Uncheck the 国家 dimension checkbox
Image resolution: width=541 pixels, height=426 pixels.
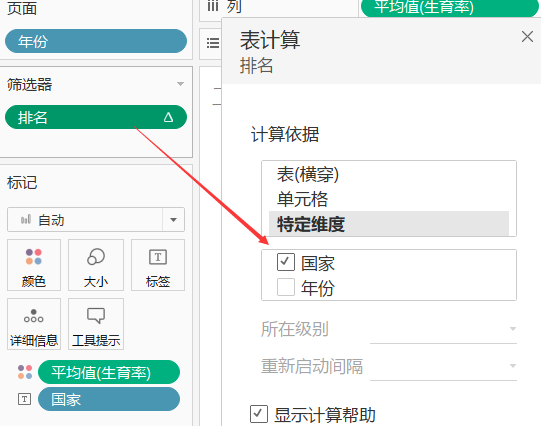(286, 262)
